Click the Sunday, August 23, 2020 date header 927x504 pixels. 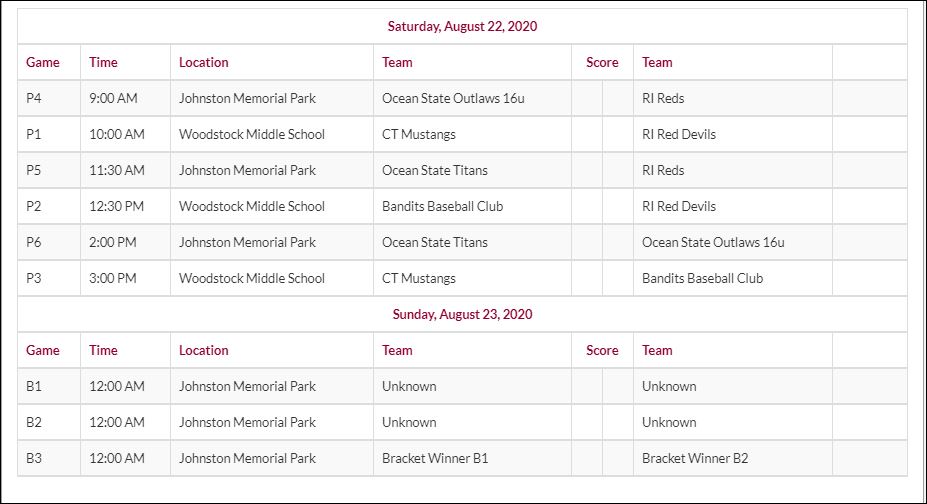click(x=462, y=314)
